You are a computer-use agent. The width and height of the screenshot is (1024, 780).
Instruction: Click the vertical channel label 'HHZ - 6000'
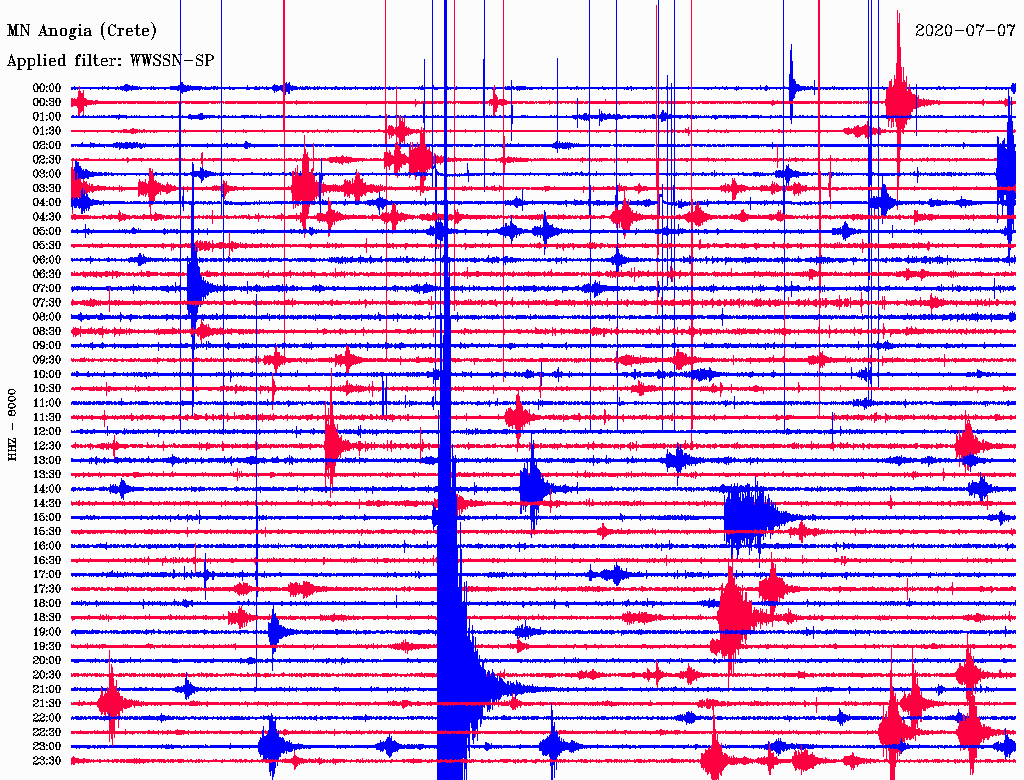coord(12,425)
